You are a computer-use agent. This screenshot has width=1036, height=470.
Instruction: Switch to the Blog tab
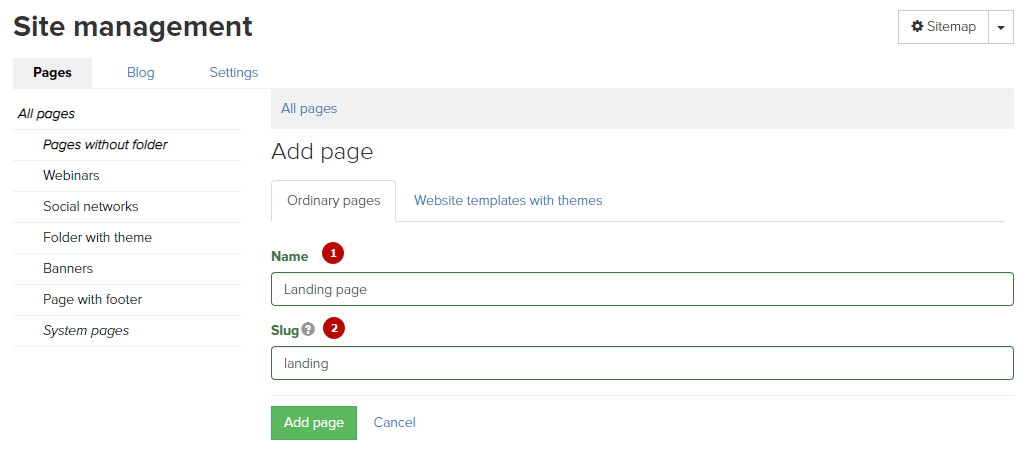point(141,73)
